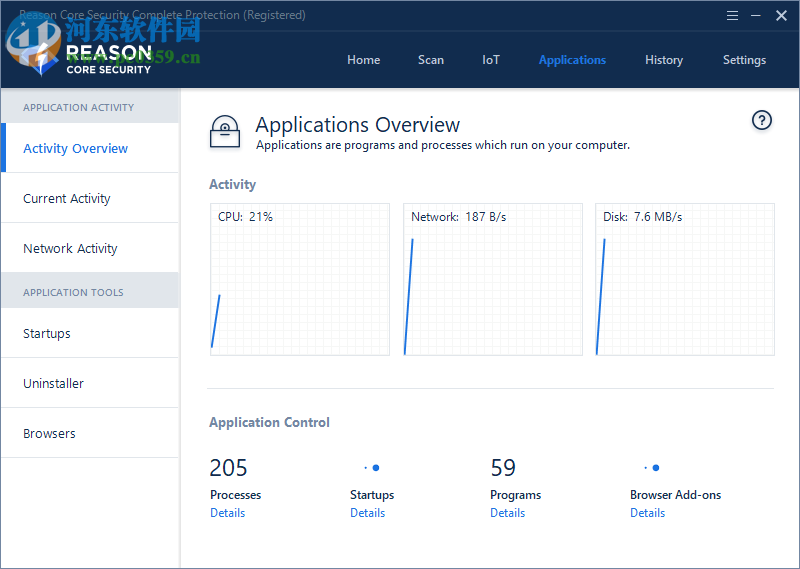Select the Applications tab
The height and width of the screenshot is (569, 800).
coord(572,60)
